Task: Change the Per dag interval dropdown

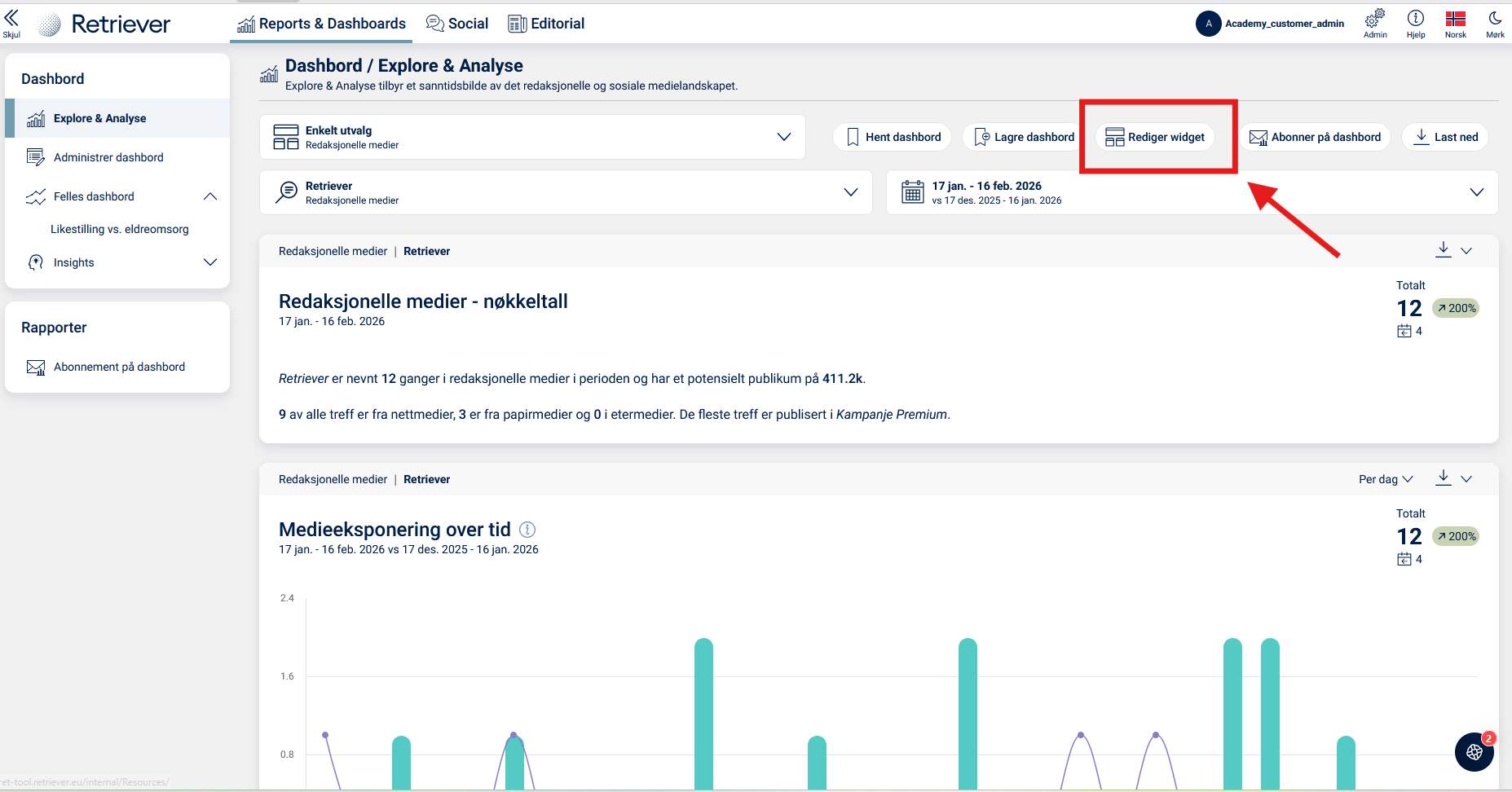Action: tap(1386, 479)
